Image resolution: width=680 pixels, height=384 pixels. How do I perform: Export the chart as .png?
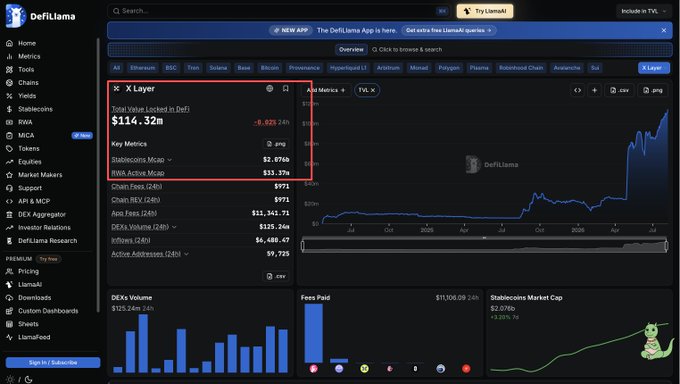point(653,90)
